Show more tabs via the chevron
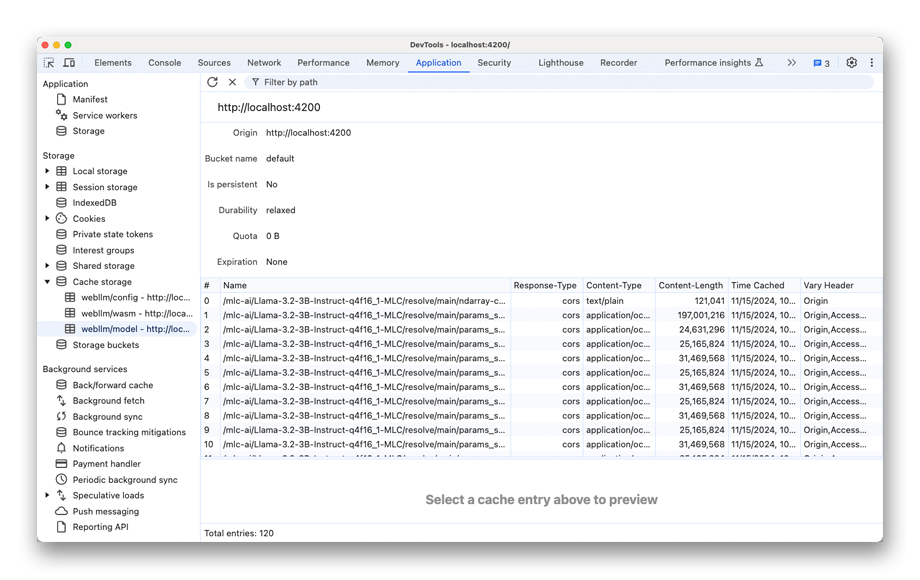The width and height of the screenshot is (920, 580). [x=791, y=63]
